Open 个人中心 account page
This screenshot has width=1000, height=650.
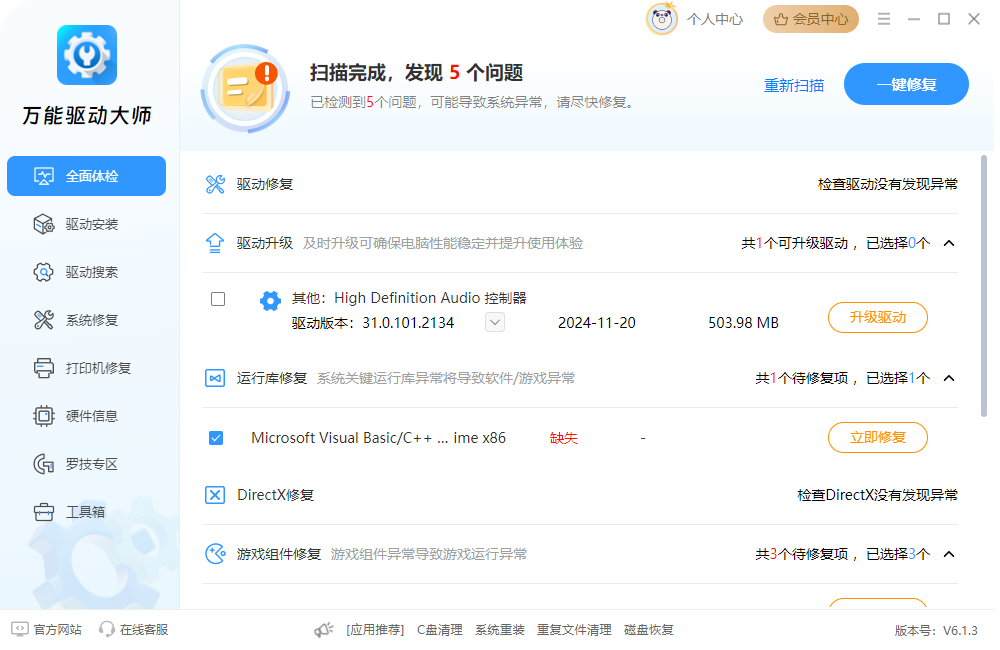[x=715, y=20]
